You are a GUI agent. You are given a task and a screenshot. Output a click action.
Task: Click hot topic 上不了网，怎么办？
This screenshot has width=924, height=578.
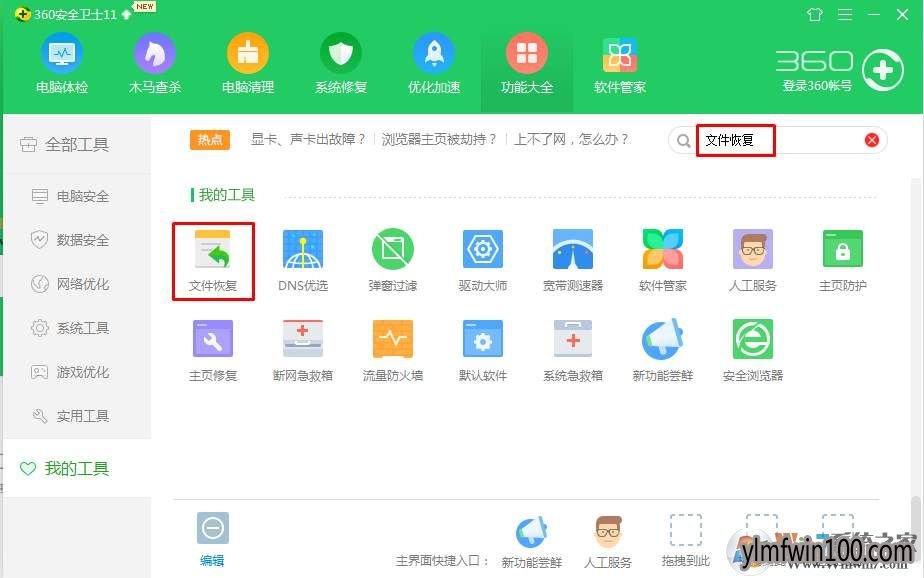tap(572, 140)
